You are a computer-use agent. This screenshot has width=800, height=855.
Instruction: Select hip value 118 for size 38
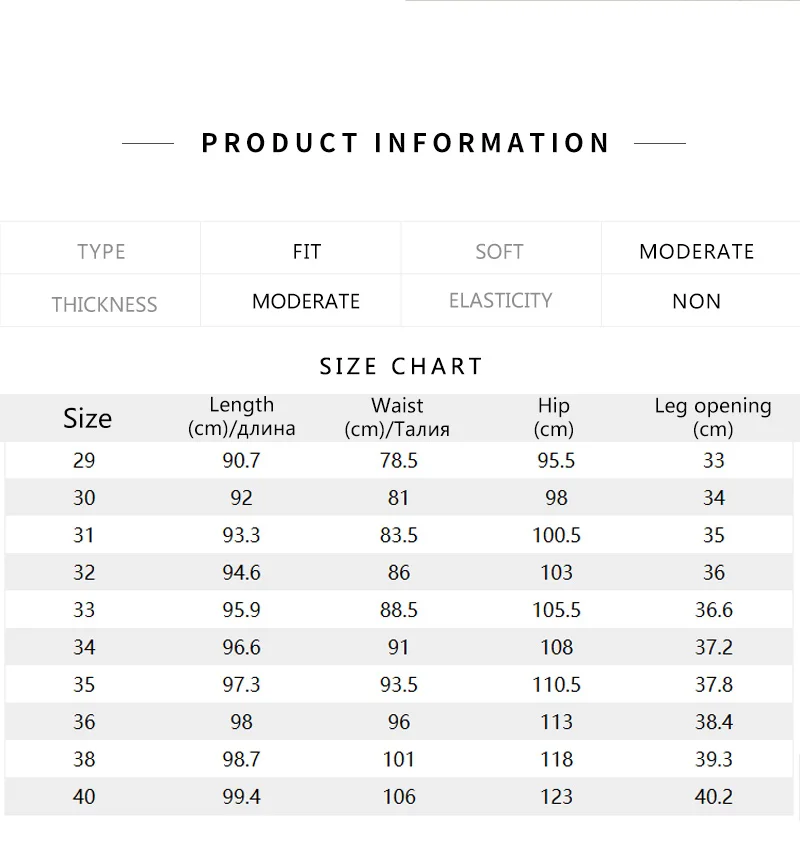coord(556,759)
